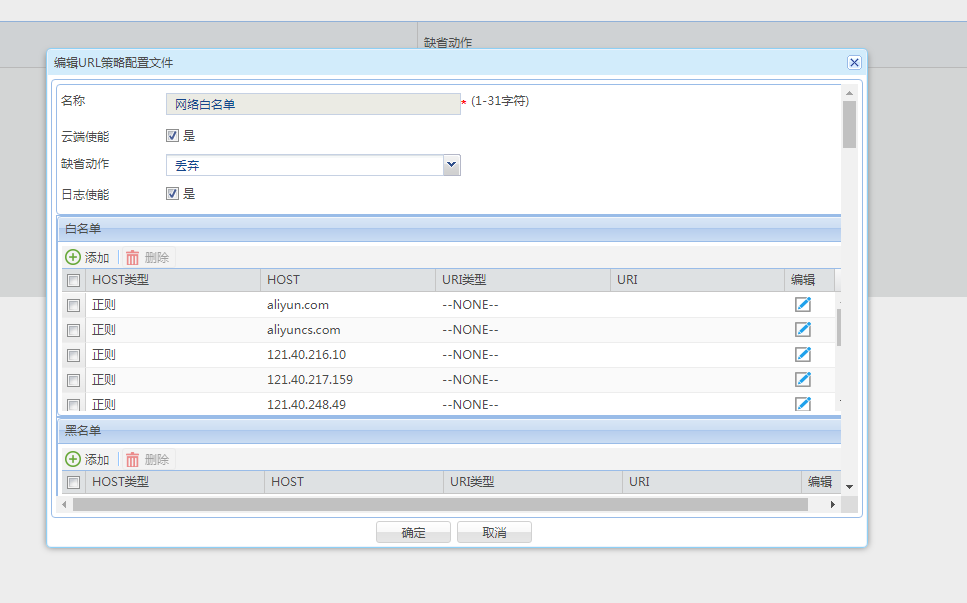Screen dimensions: 967x603
Task: Sort blacklist by URI类型 column
Action: 533,482
